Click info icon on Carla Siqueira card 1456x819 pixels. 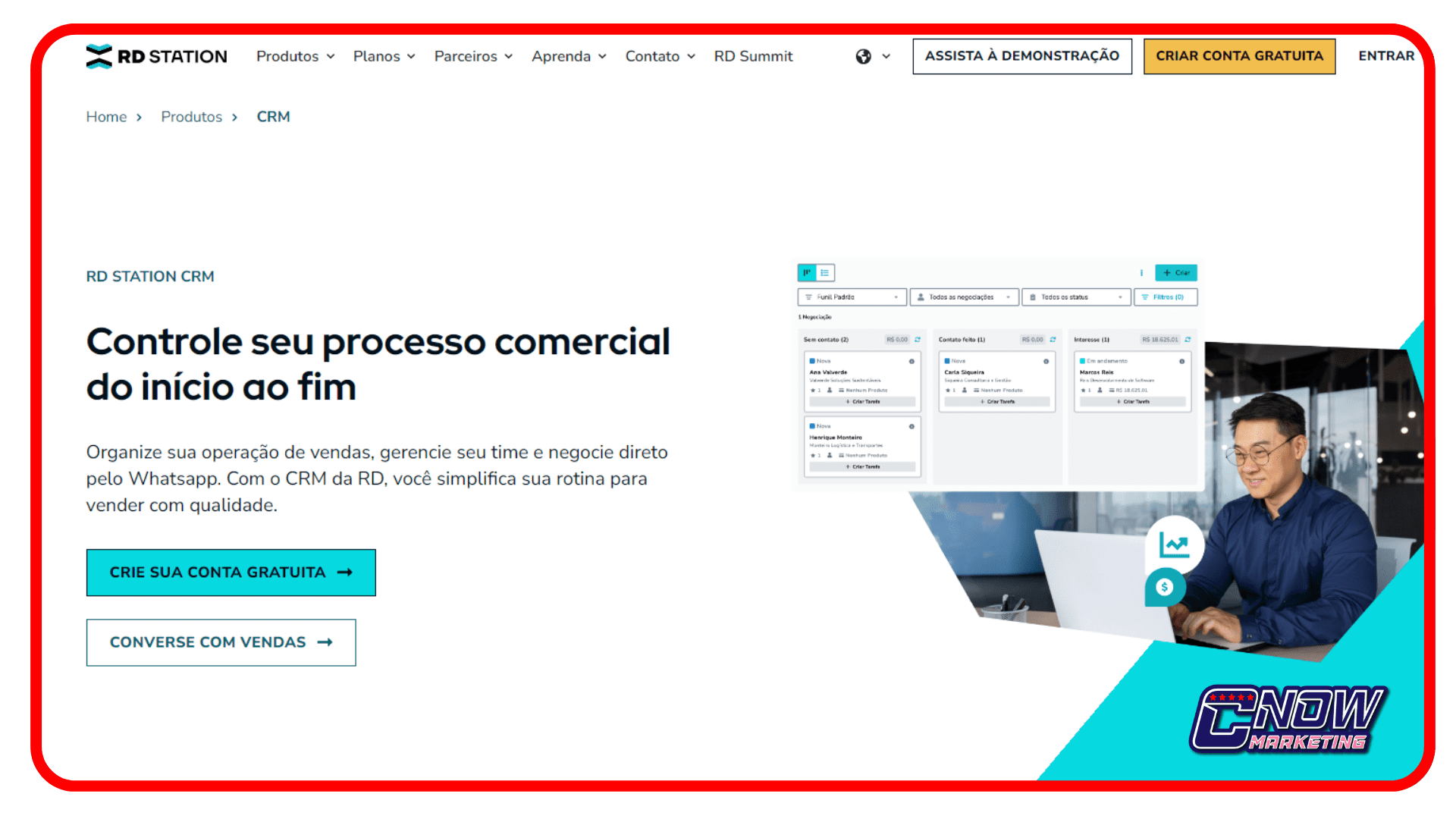click(x=1046, y=362)
